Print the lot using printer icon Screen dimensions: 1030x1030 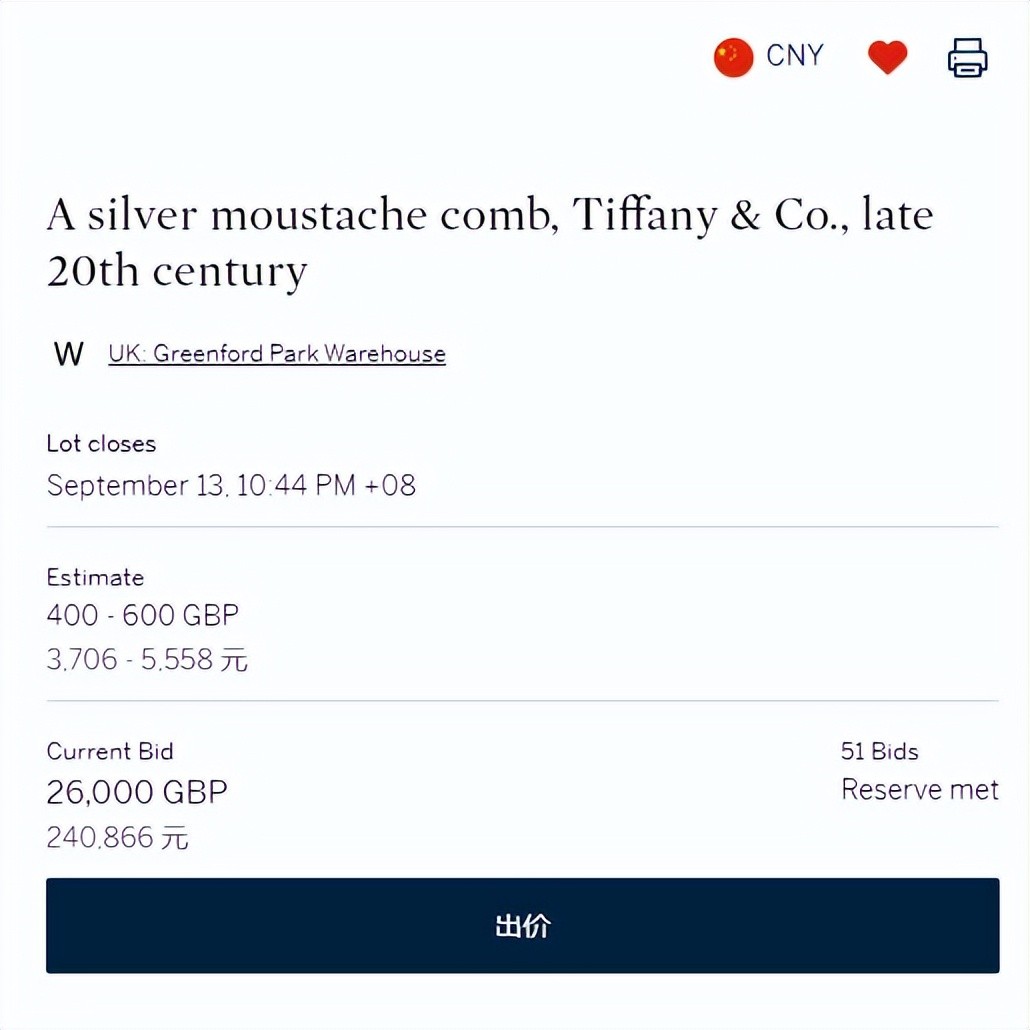coord(967,58)
